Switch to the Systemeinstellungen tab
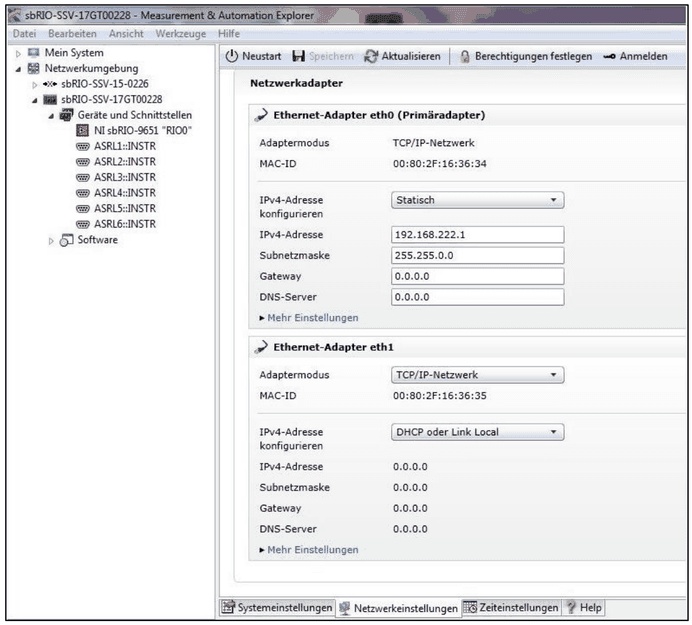The width and height of the screenshot is (692, 625). (x=277, y=608)
